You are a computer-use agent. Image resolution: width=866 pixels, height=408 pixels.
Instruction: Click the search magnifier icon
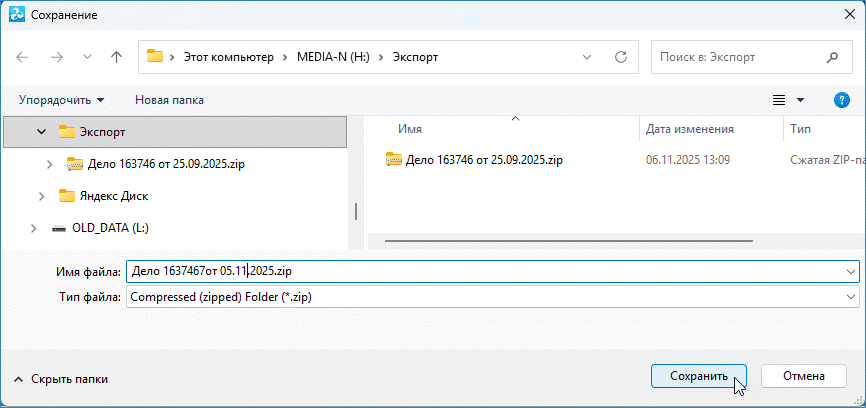click(832, 57)
